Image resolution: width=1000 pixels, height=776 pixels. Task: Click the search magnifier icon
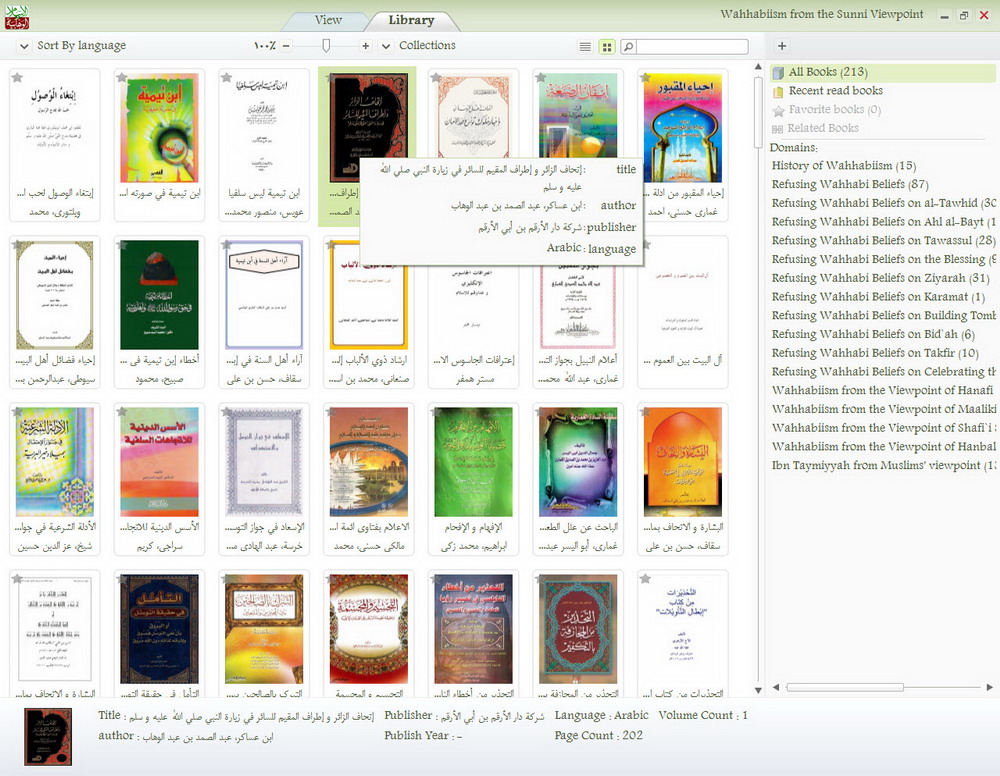pyautogui.click(x=628, y=47)
